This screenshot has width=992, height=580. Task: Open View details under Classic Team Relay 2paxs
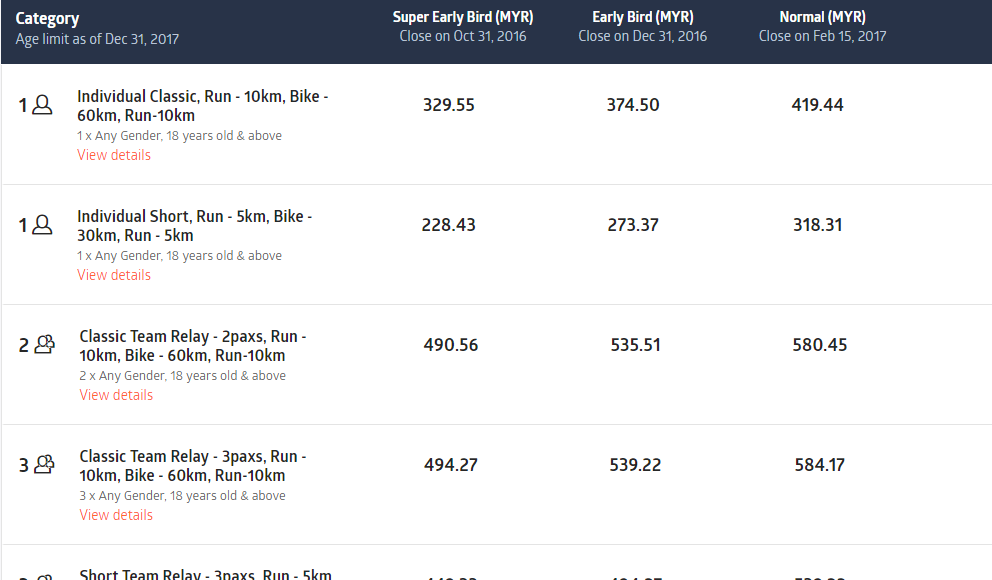click(x=116, y=395)
